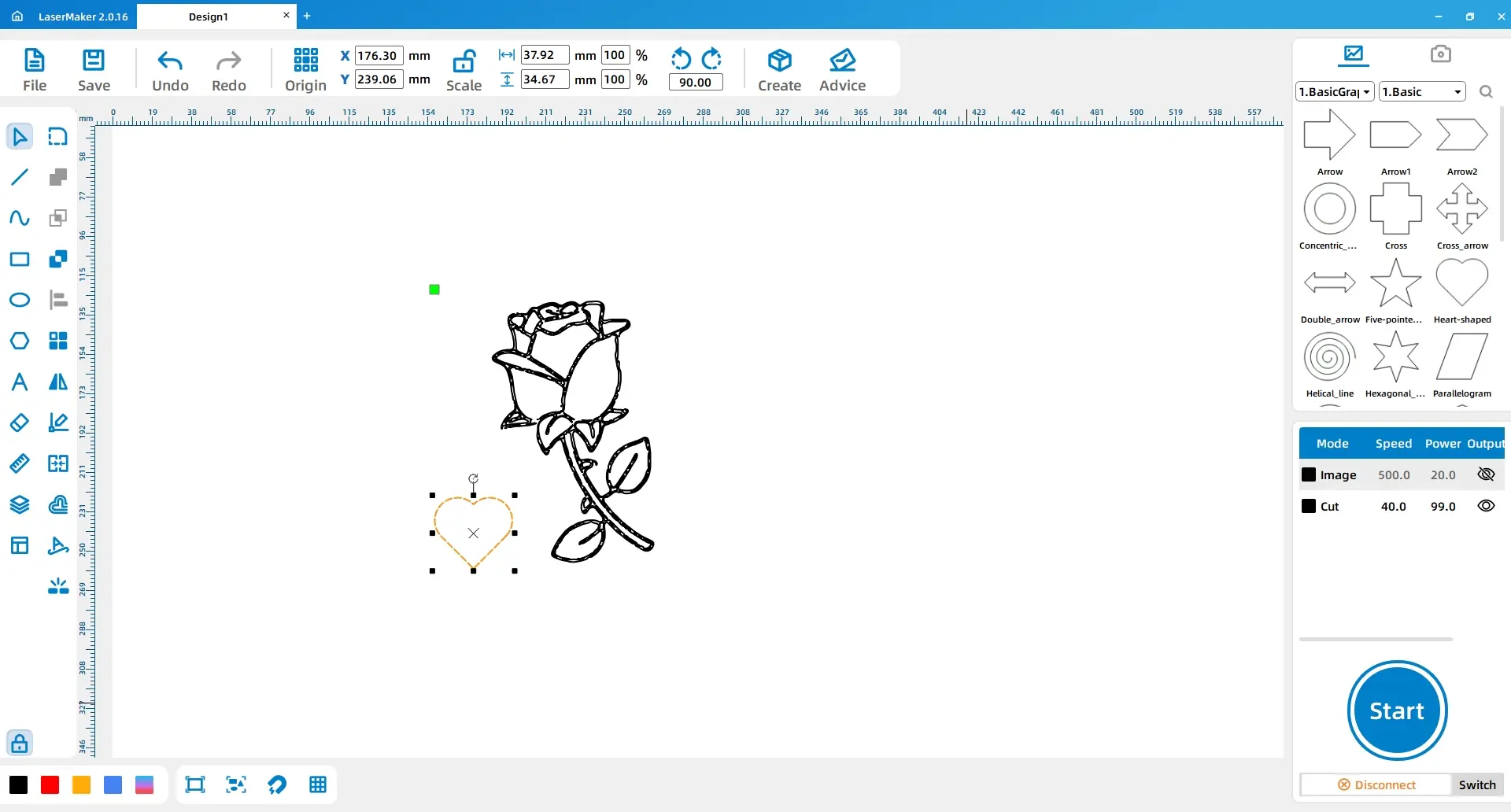This screenshot has width=1511, height=812.
Task: Open the 1.Basic subcategory dropdown
Action: 1423,91
